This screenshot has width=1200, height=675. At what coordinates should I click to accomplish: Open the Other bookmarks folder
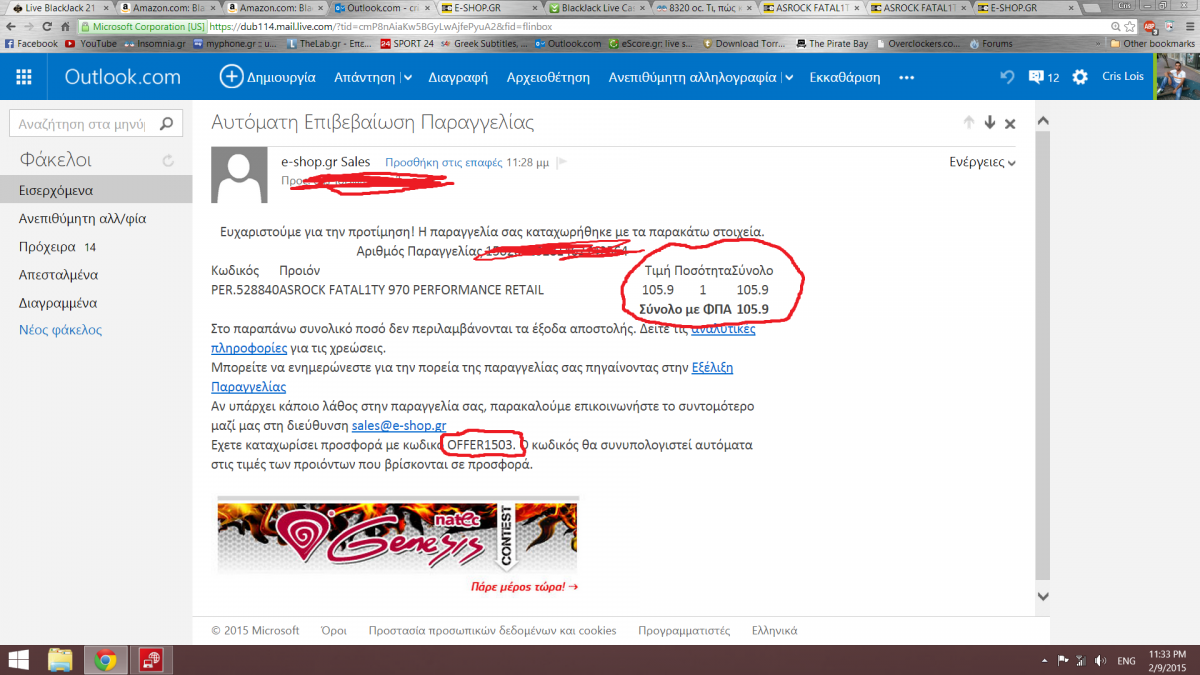click(1153, 44)
